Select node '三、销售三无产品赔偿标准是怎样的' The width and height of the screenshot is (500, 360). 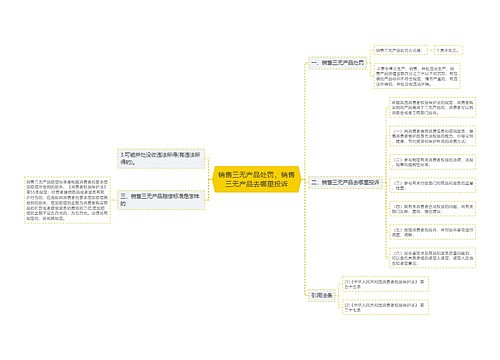pyautogui.click(x=161, y=200)
